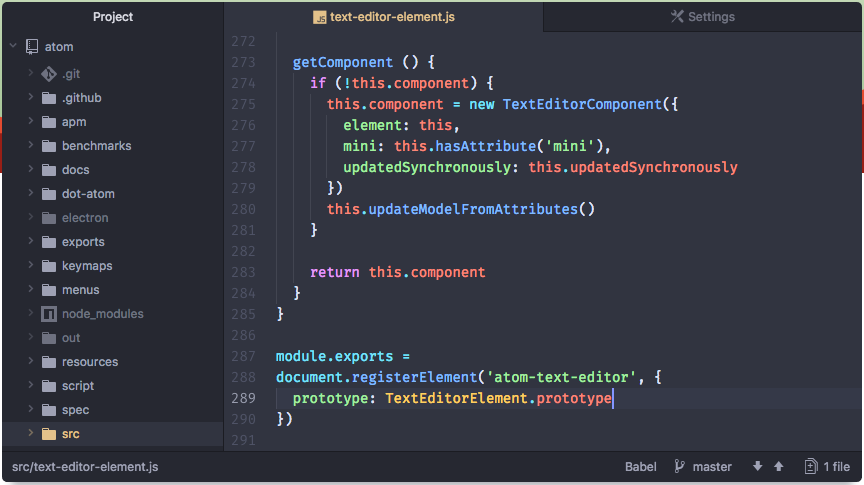Click the changed files diff icon

click(811, 467)
